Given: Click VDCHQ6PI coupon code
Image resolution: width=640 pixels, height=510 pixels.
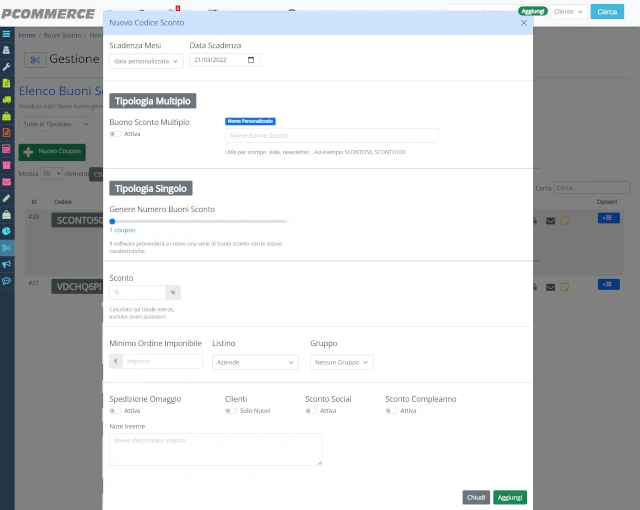Looking at the screenshot, I should [78, 287].
